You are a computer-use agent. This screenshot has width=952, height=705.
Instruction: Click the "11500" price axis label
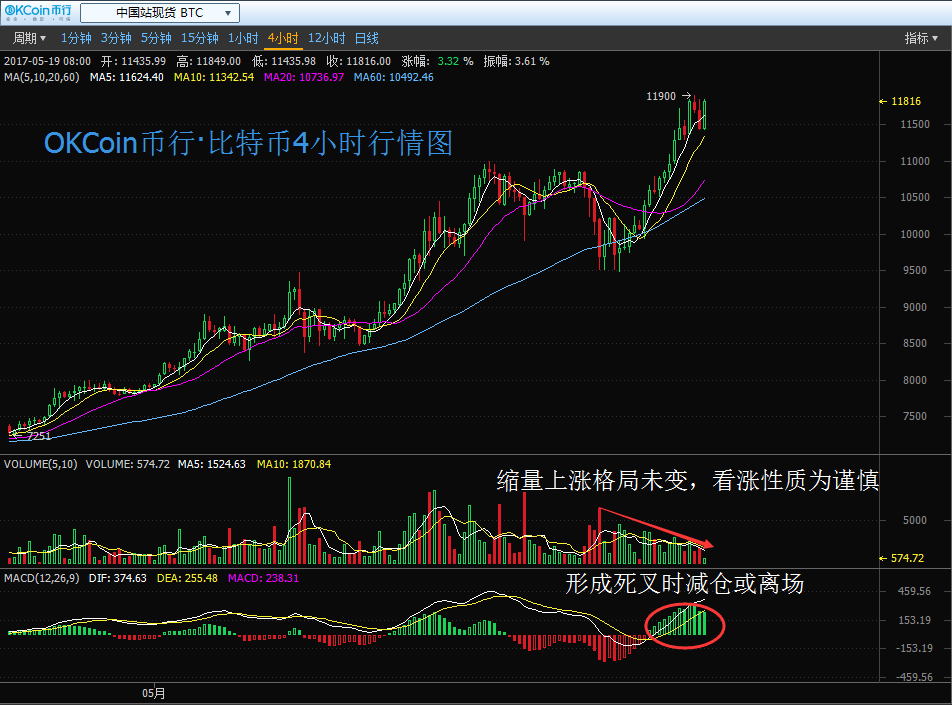pos(915,124)
